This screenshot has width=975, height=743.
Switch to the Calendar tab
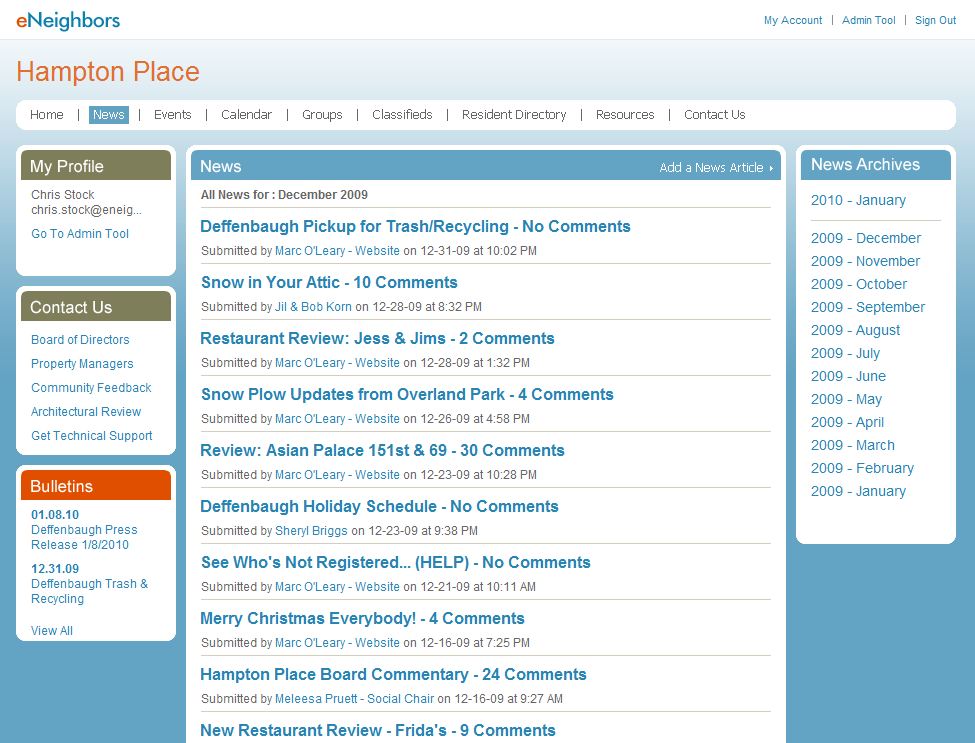(x=246, y=115)
